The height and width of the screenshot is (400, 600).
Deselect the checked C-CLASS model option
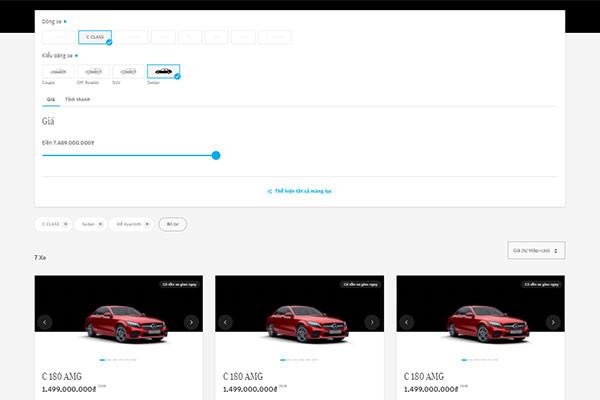click(x=95, y=37)
